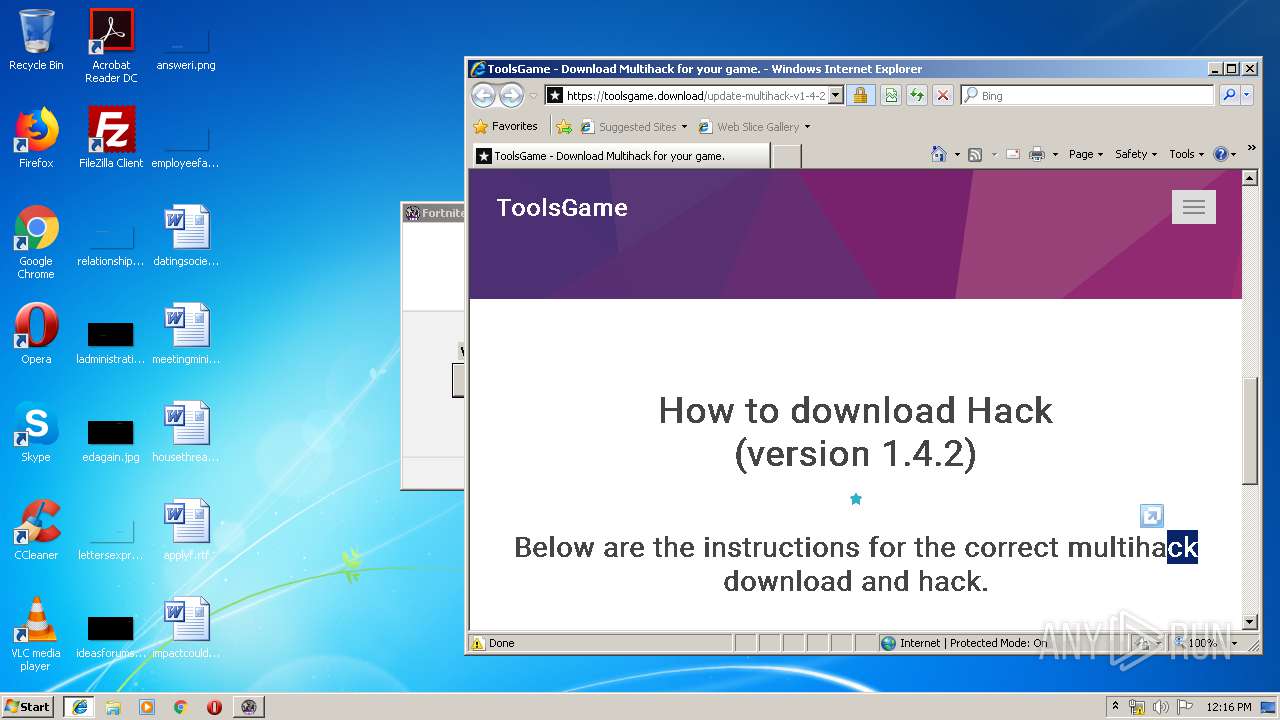The width and height of the screenshot is (1280, 720).
Task: Launch Acrobat Reader DC shortcut
Action: pyautogui.click(x=111, y=46)
